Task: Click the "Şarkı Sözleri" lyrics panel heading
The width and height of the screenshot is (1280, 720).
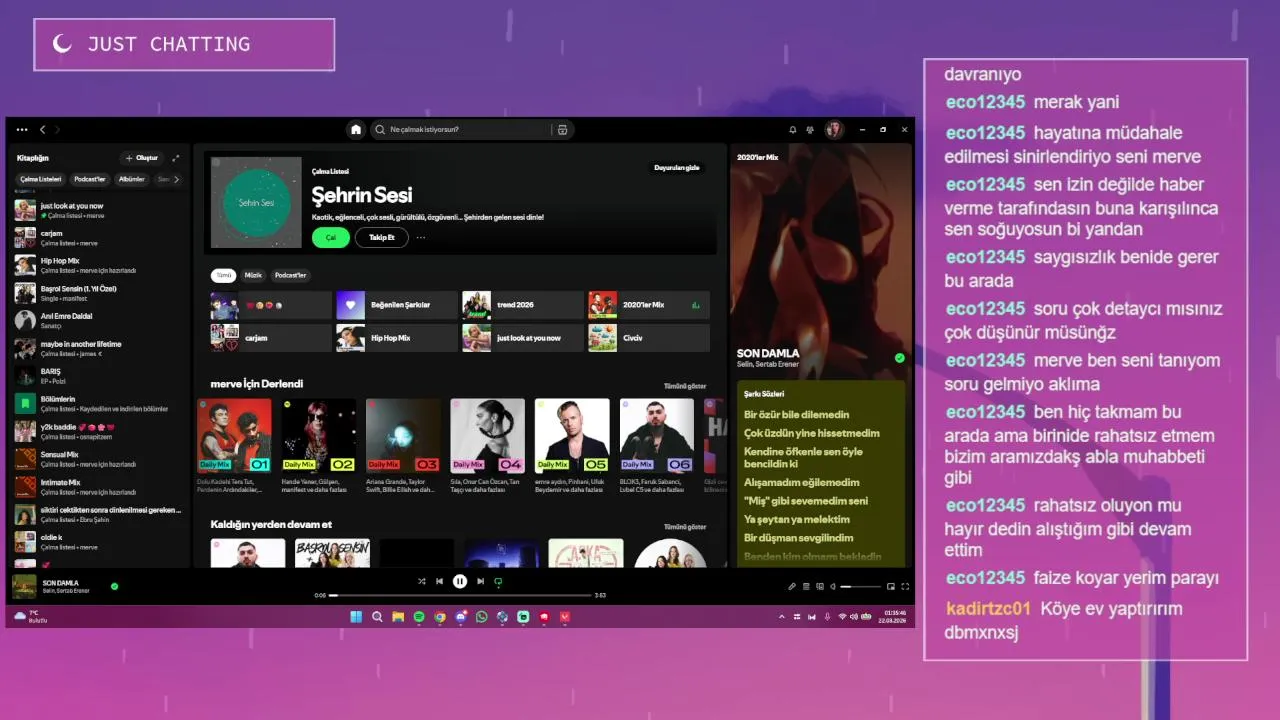Action: pyautogui.click(x=764, y=394)
